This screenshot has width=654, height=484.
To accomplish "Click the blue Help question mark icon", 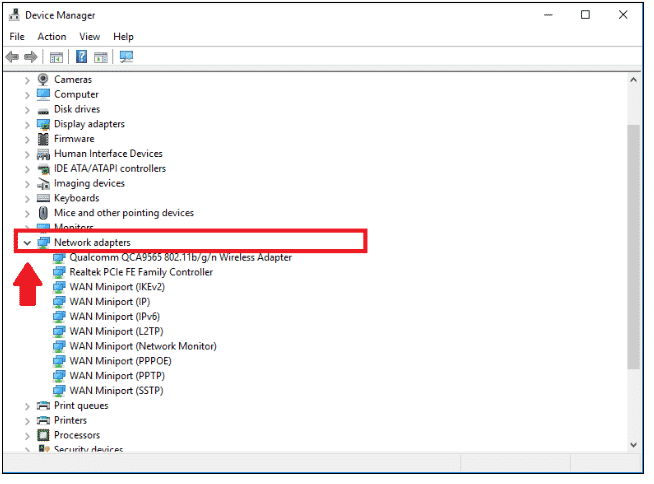I will tap(81, 57).
